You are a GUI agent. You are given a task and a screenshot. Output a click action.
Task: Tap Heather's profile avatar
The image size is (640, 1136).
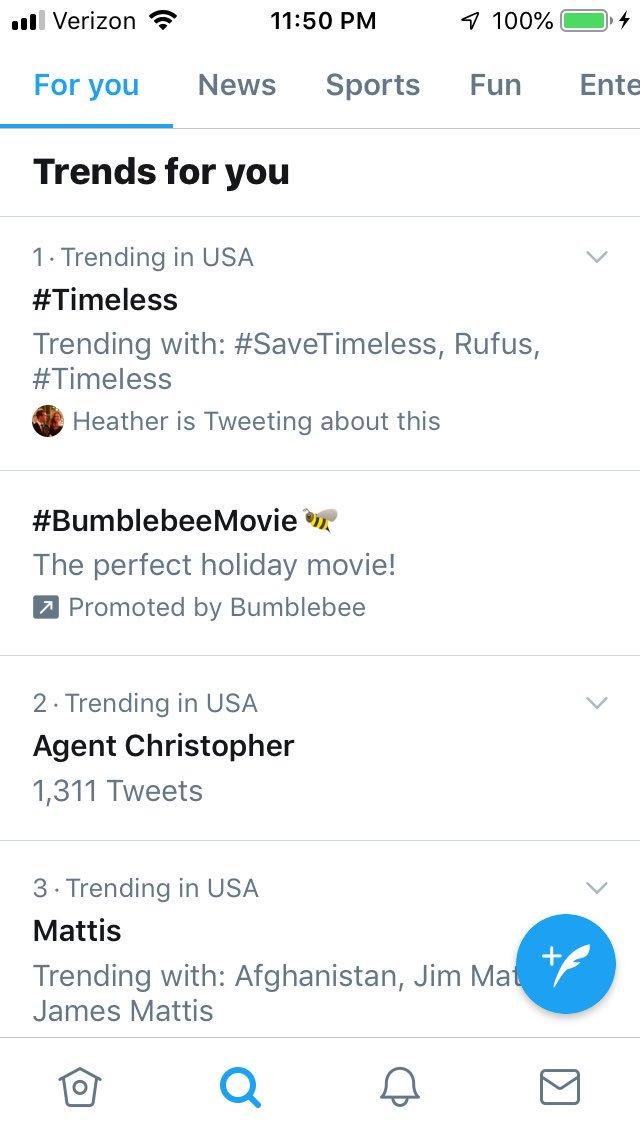(48, 421)
